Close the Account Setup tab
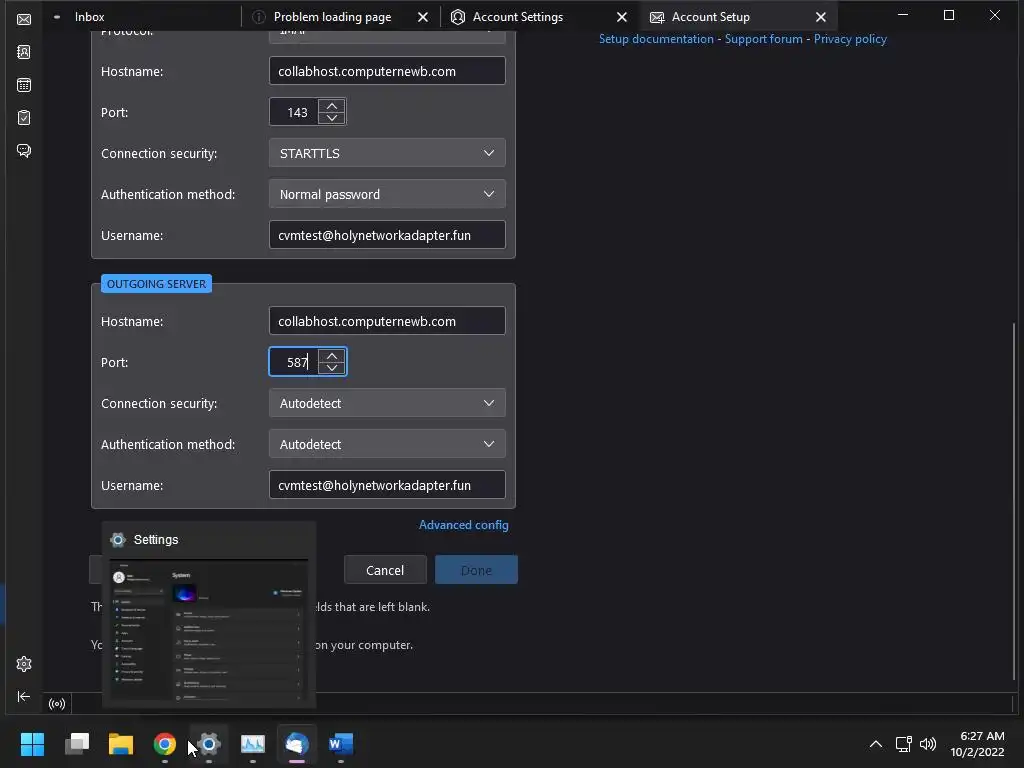Screen dimensions: 1024x768 click(820, 17)
